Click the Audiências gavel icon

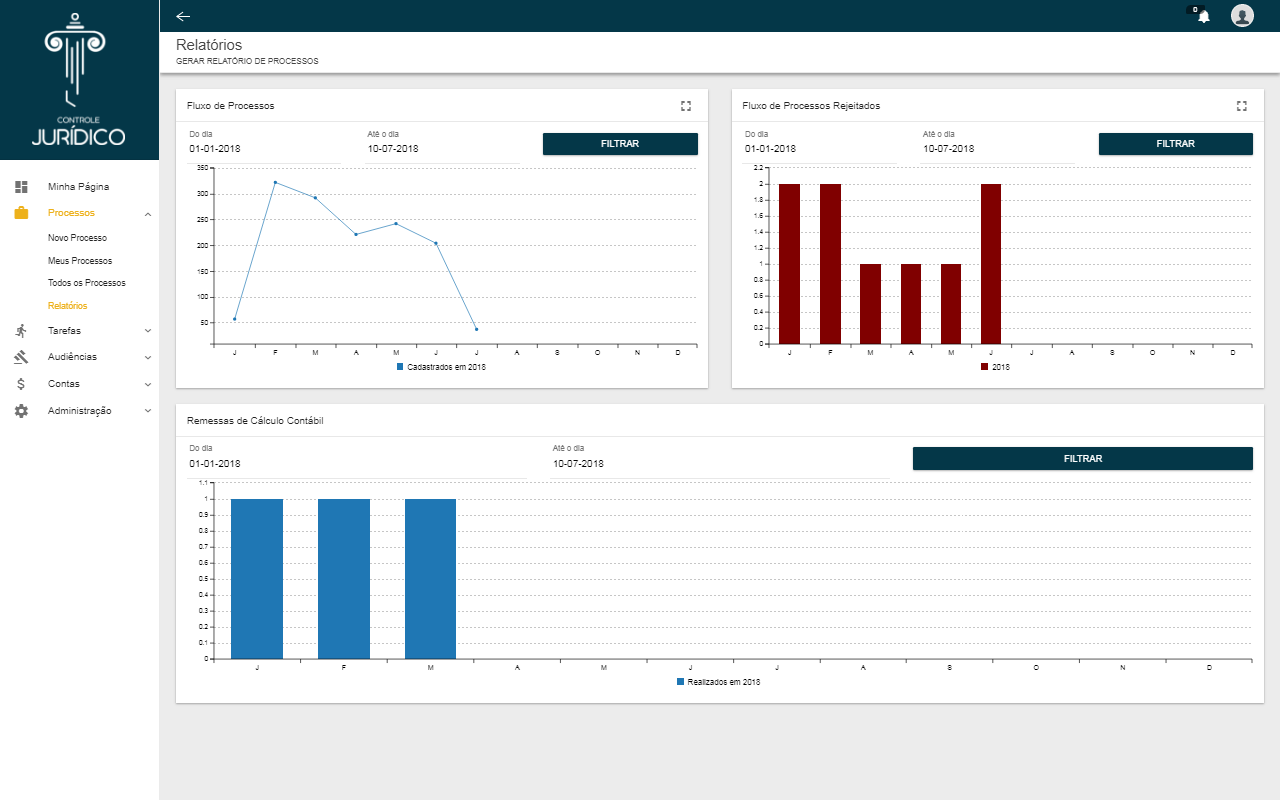coord(21,357)
